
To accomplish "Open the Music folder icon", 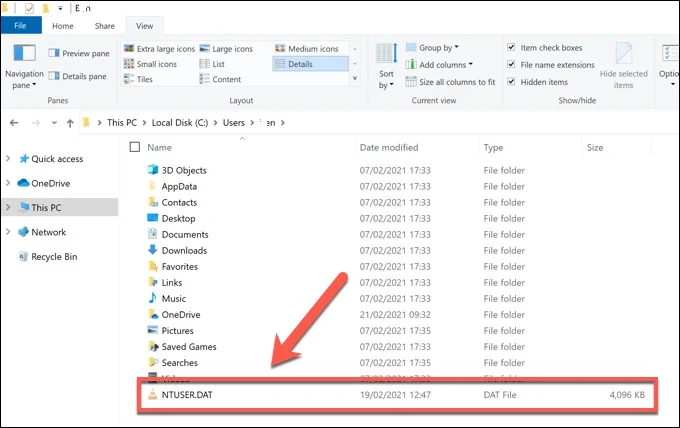I will (x=153, y=298).
